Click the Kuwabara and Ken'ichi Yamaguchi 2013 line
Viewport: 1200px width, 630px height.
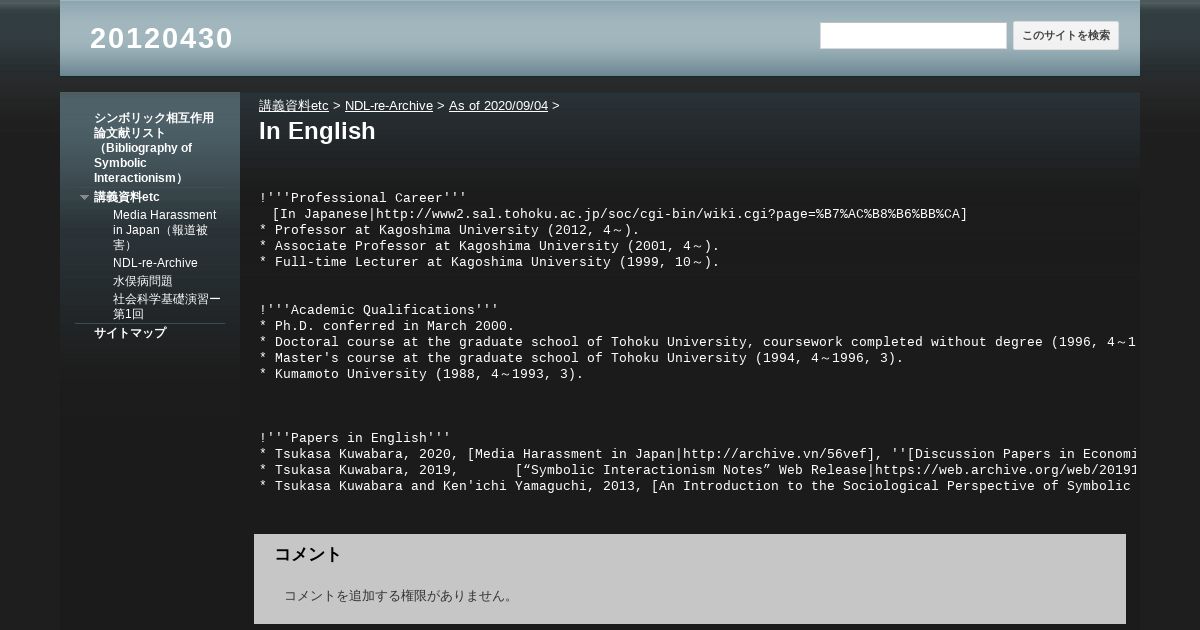(x=697, y=486)
